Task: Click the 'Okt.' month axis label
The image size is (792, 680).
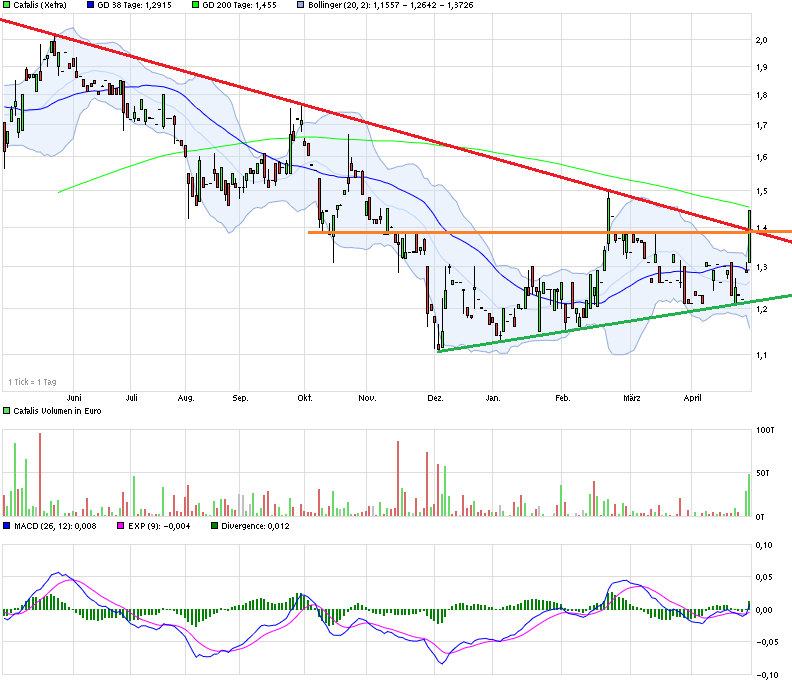Action: (x=305, y=398)
